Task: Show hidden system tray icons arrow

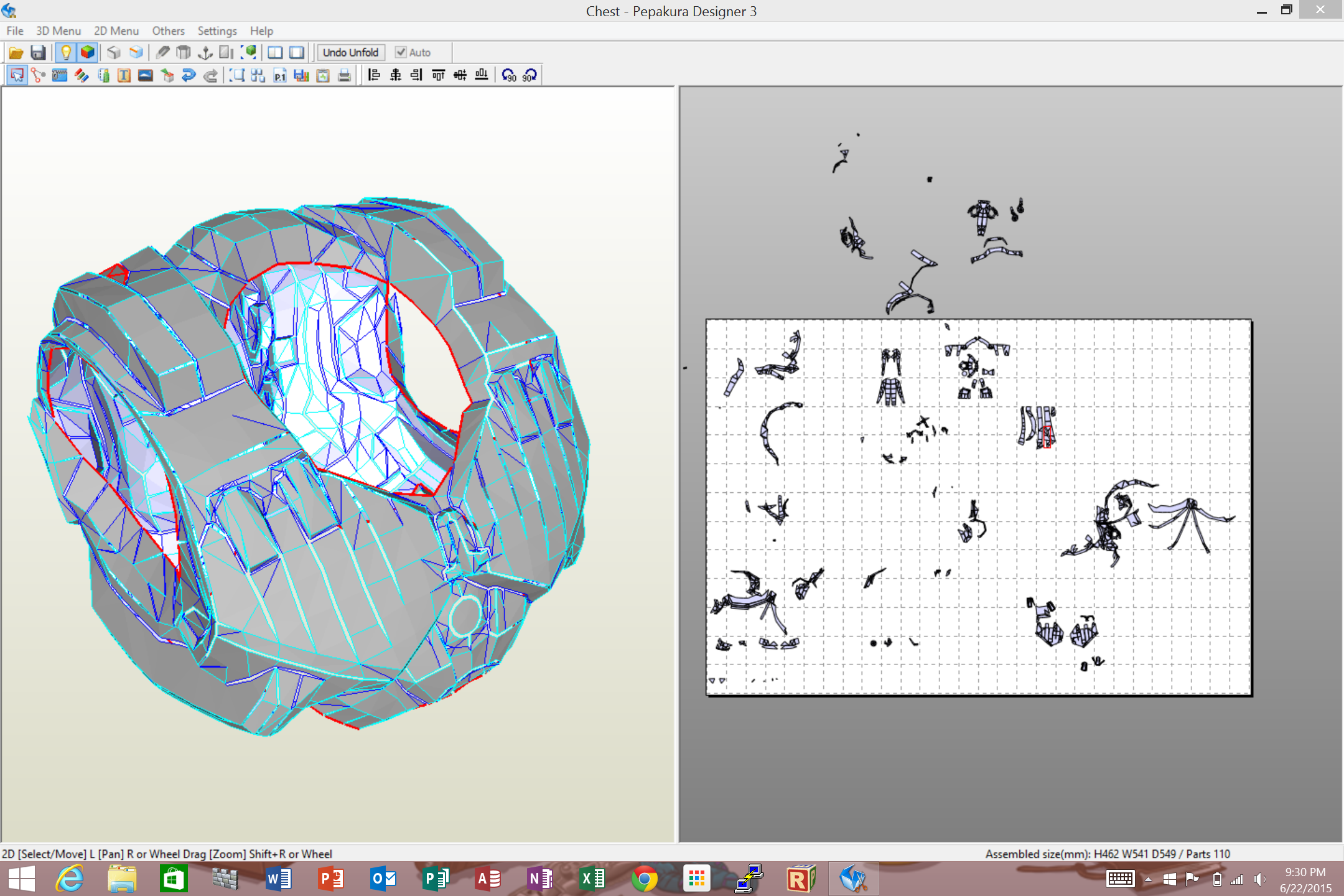Action: click(1148, 879)
